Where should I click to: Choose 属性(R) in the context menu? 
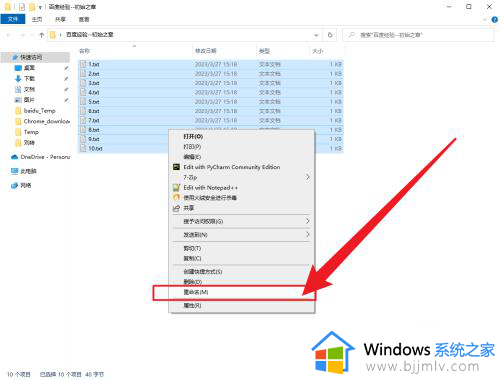tap(242, 305)
